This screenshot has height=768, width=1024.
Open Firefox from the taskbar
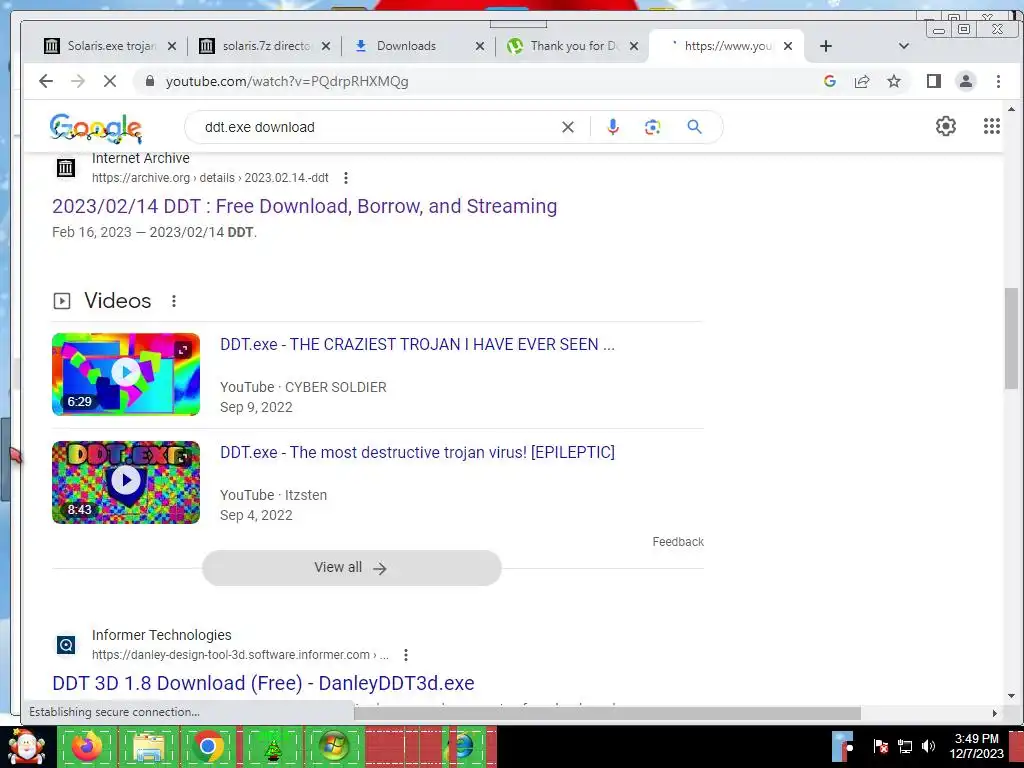[87, 746]
